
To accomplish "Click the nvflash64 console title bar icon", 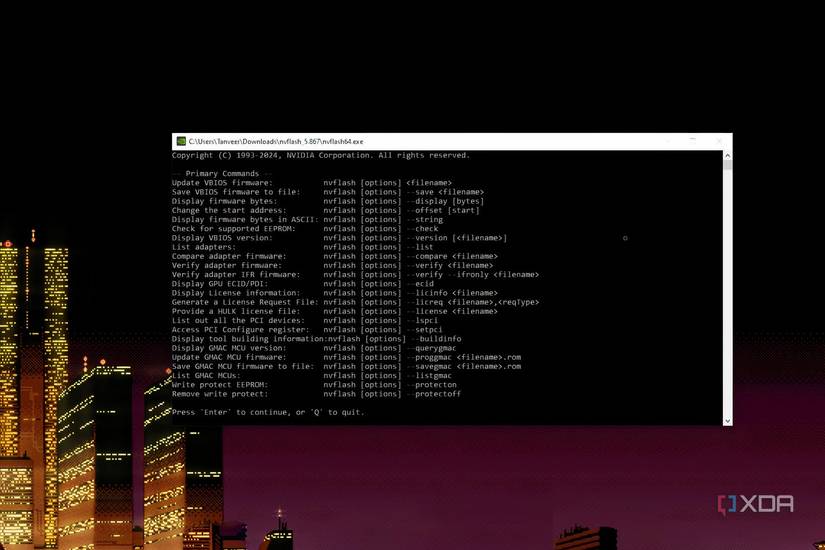I will point(181,141).
